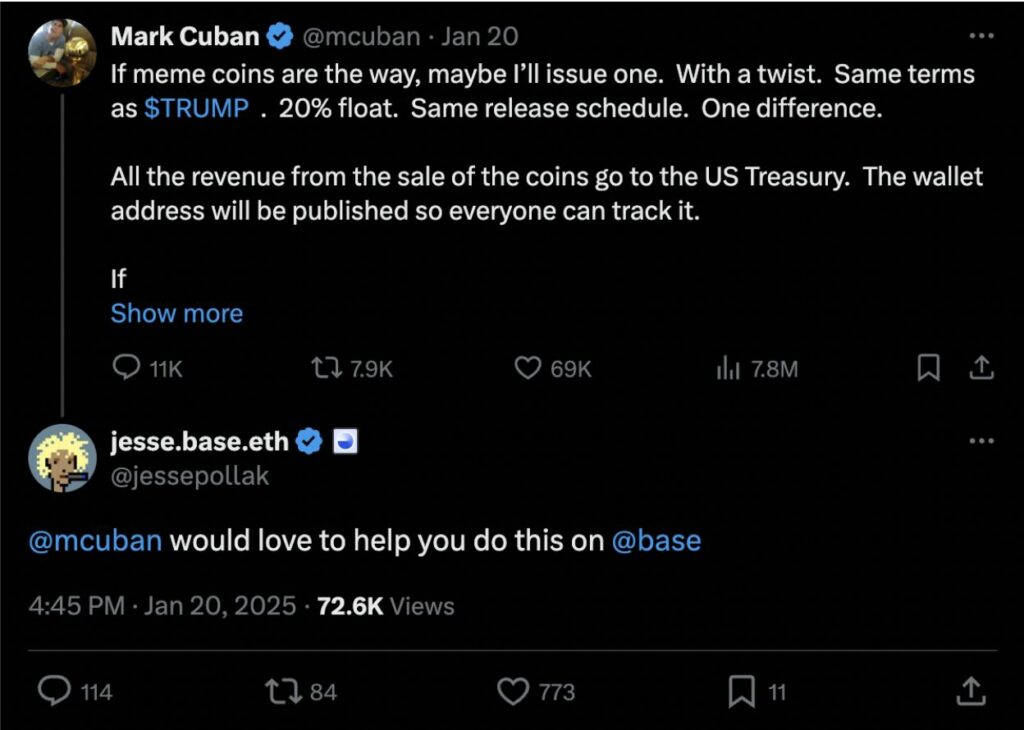Reply to jesse.base.eth's tweet

tap(55, 690)
